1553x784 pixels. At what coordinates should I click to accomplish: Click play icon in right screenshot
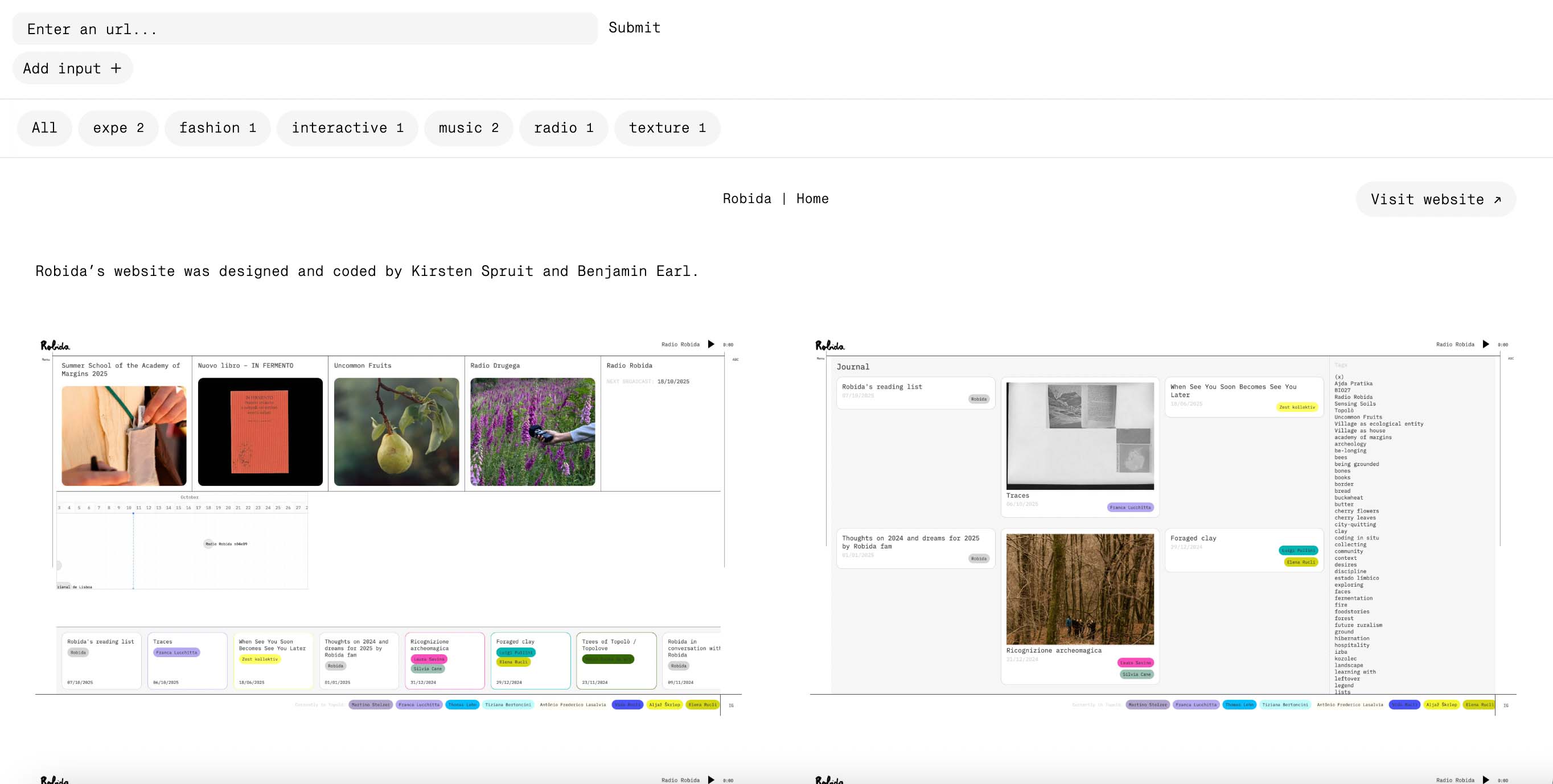(1485, 345)
